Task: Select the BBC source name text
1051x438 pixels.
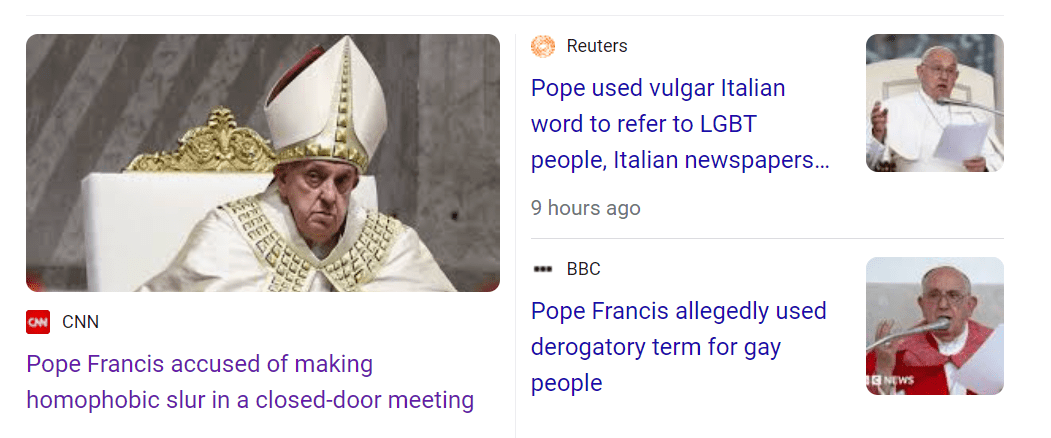Action: click(x=583, y=269)
